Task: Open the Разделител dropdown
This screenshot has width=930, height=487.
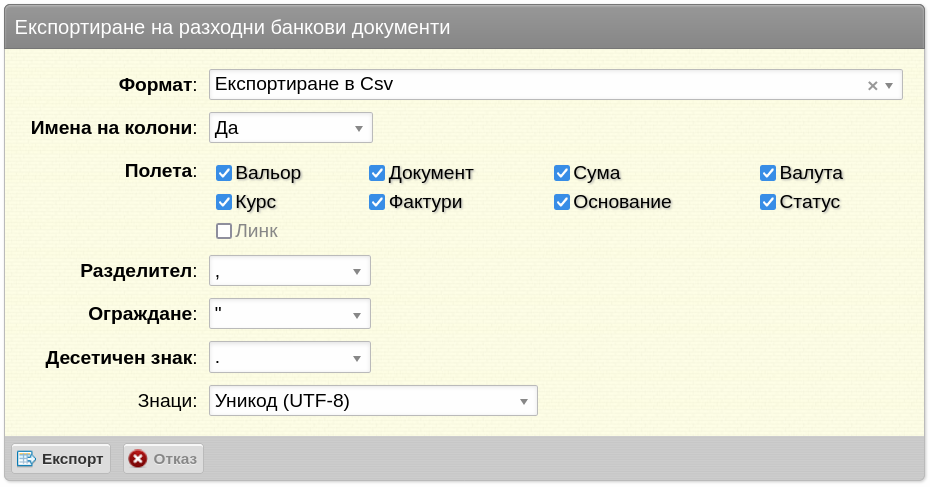Action: [x=290, y=270]
